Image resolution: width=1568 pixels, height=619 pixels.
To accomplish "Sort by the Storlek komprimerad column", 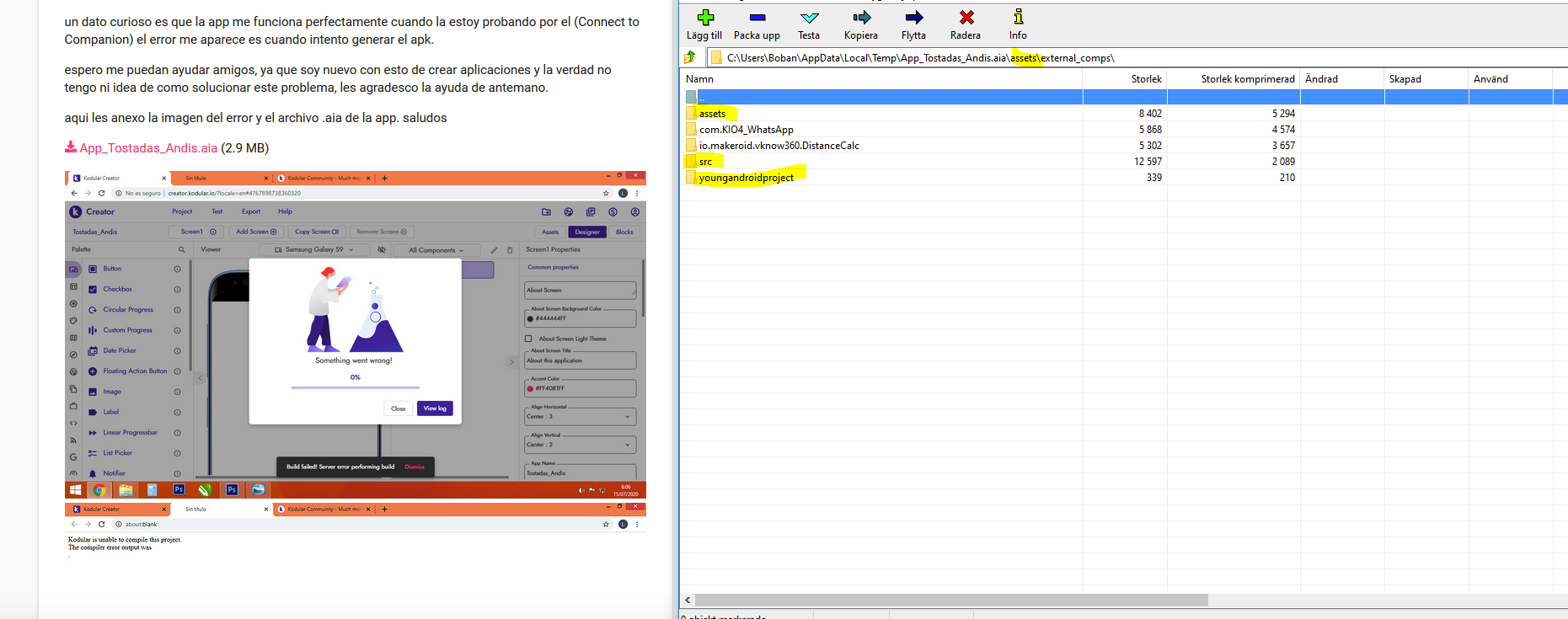I will tap(1234, 79).
